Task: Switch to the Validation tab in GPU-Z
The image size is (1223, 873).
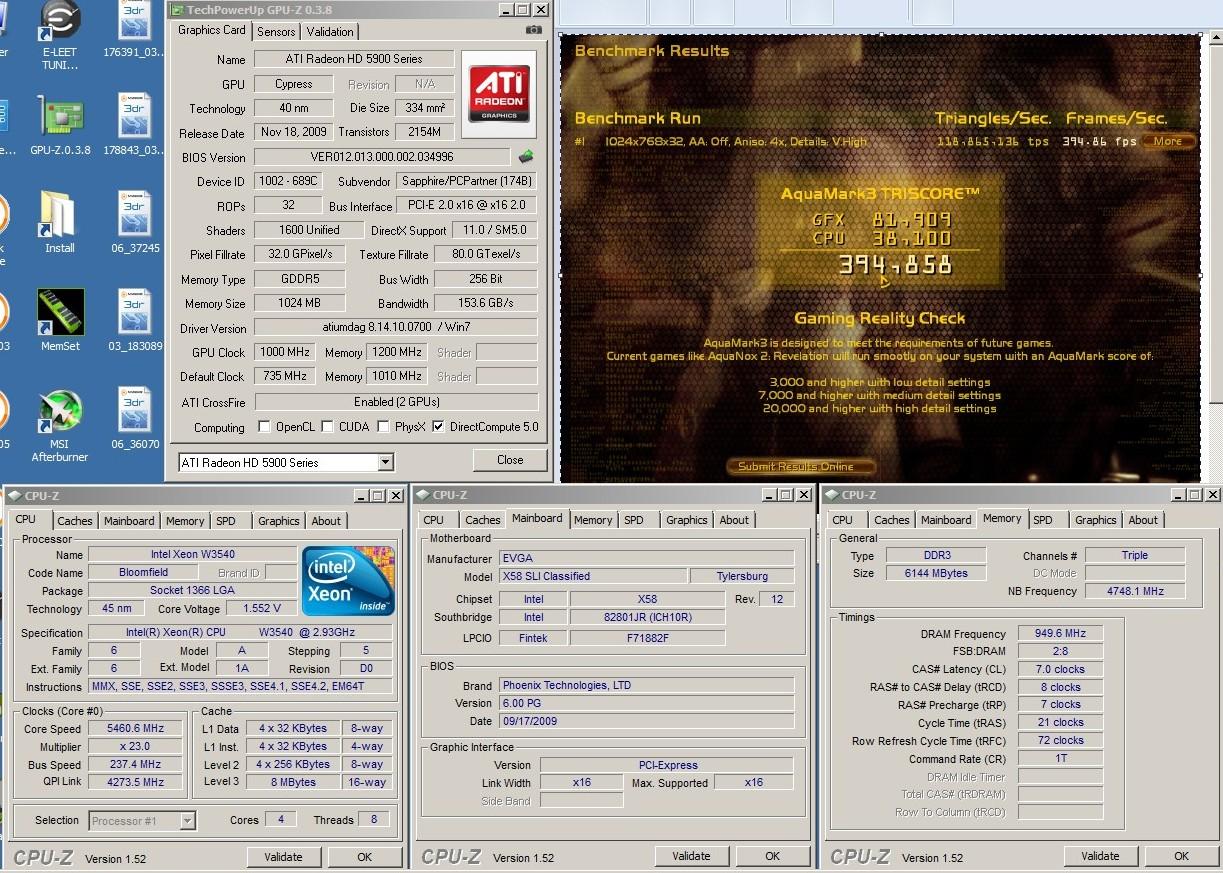Action: [330, 31]
